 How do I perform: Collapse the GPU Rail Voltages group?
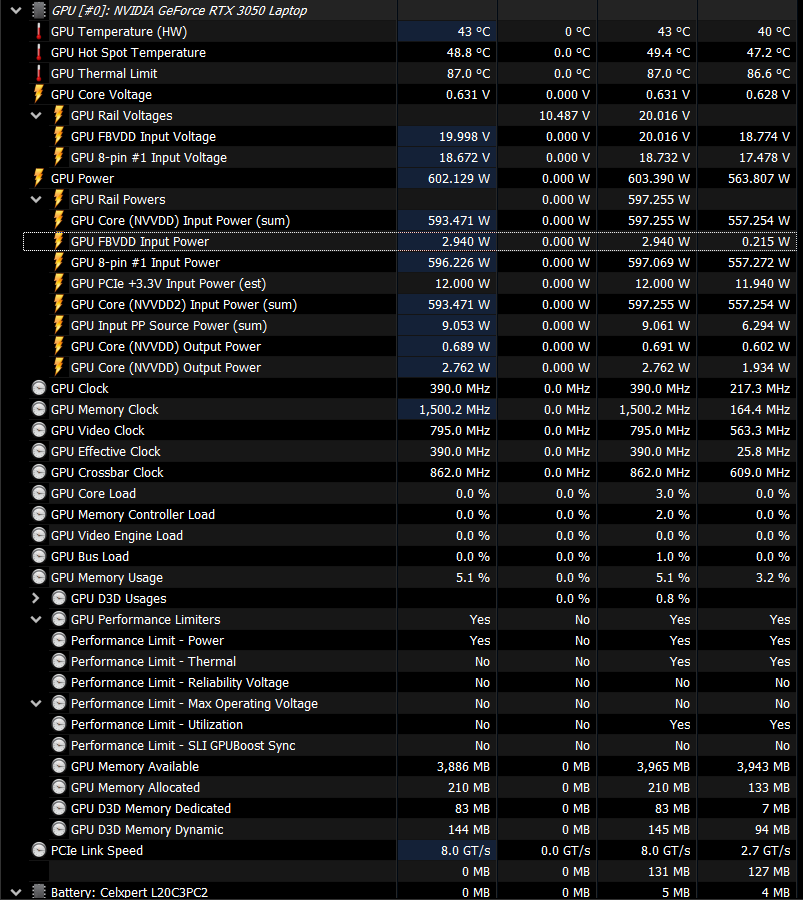point(37,116)
